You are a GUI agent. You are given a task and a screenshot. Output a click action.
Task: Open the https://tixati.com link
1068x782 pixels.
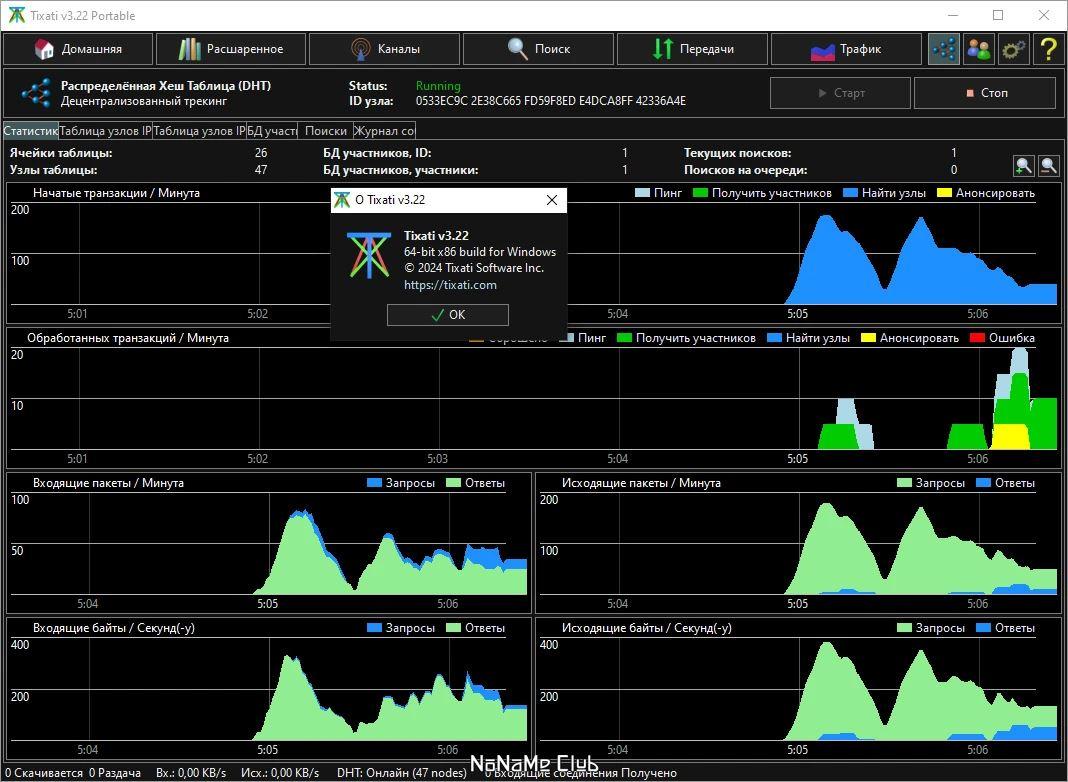pos(450,285)
